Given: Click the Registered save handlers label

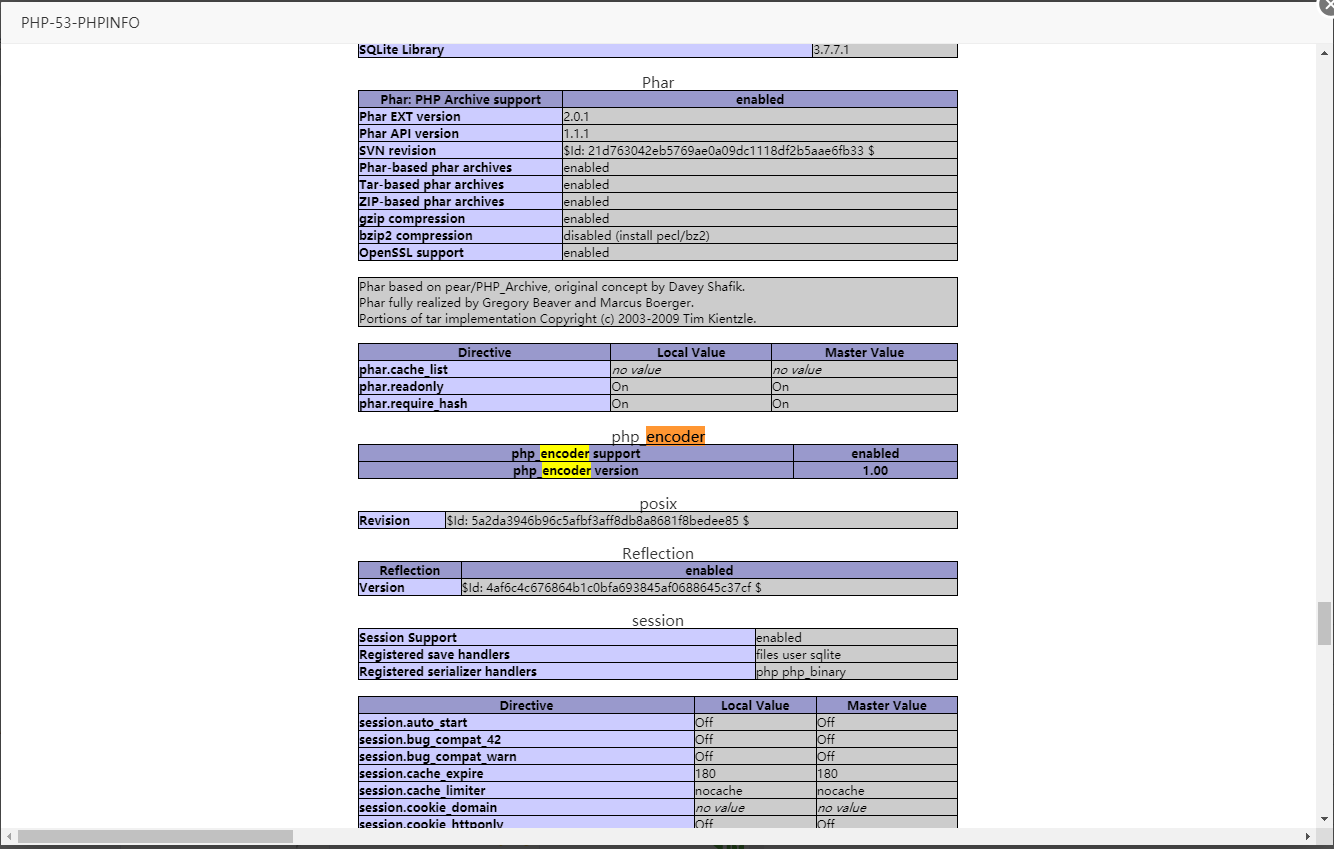Looking at the screenshot, I should (x=434, y=654).
